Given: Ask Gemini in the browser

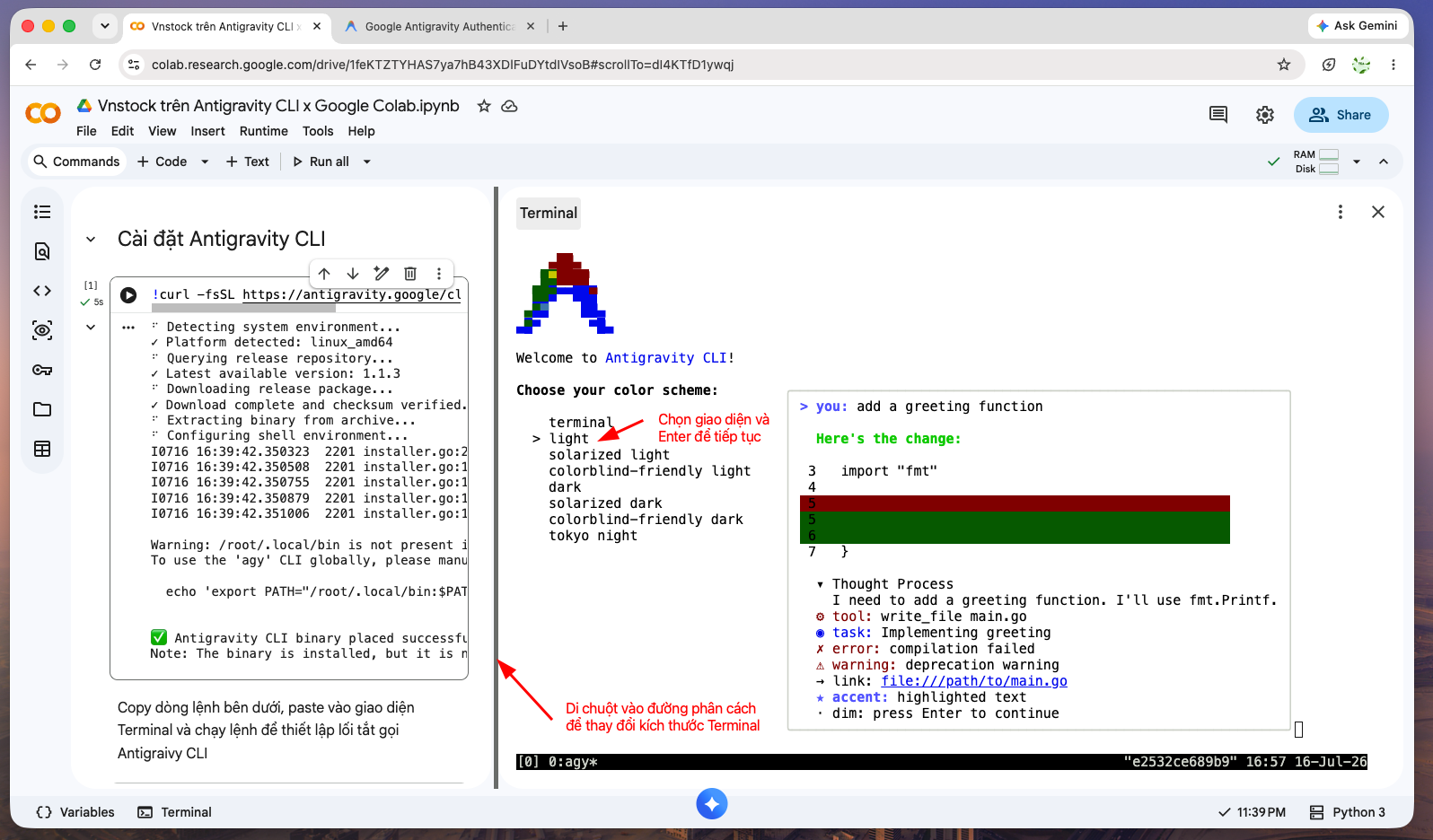Looking at the screenshot, I should pyautogui.click(x=1357, y=26).
